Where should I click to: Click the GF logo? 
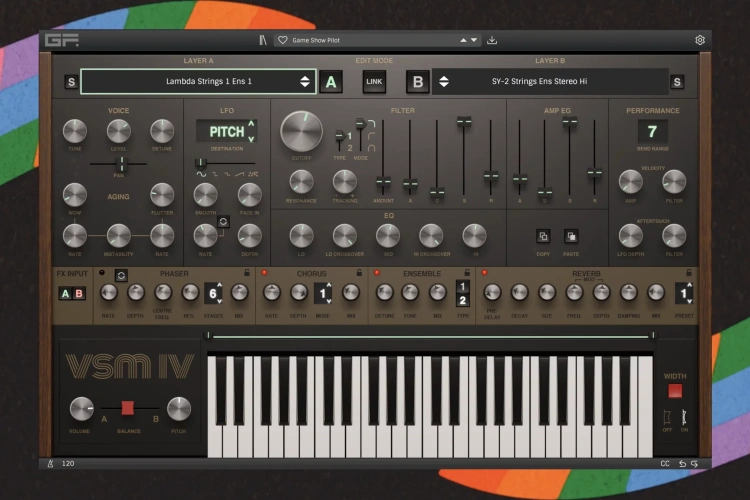point(62,40)
